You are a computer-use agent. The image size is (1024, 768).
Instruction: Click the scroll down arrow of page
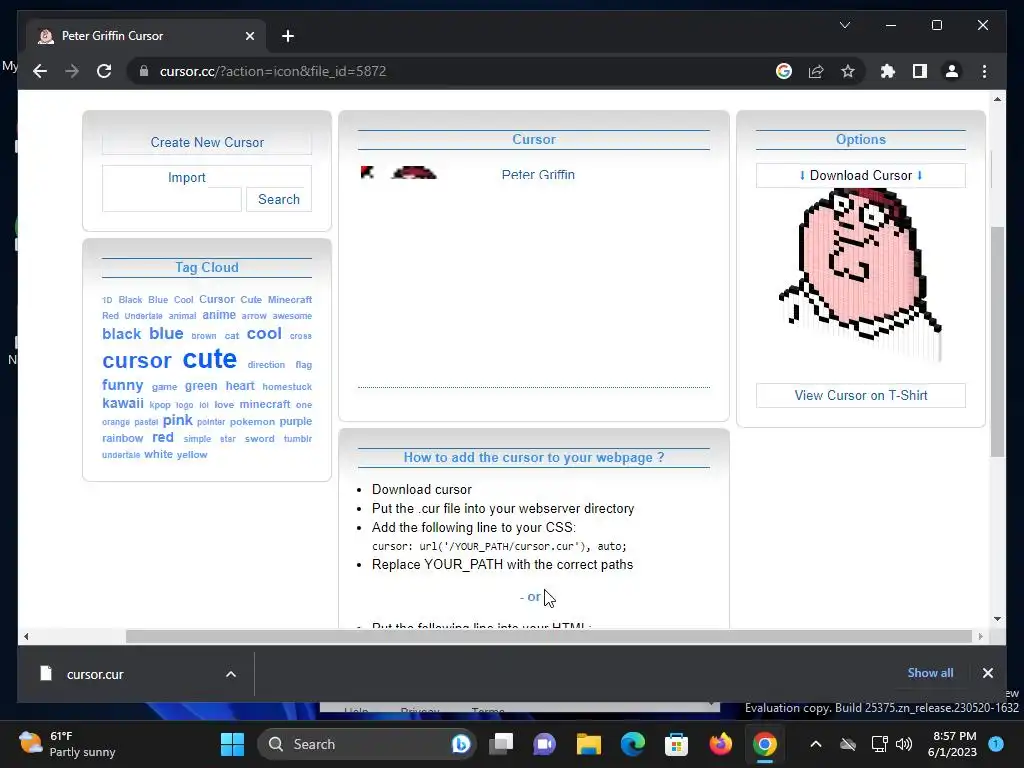(x=997, y=619)
